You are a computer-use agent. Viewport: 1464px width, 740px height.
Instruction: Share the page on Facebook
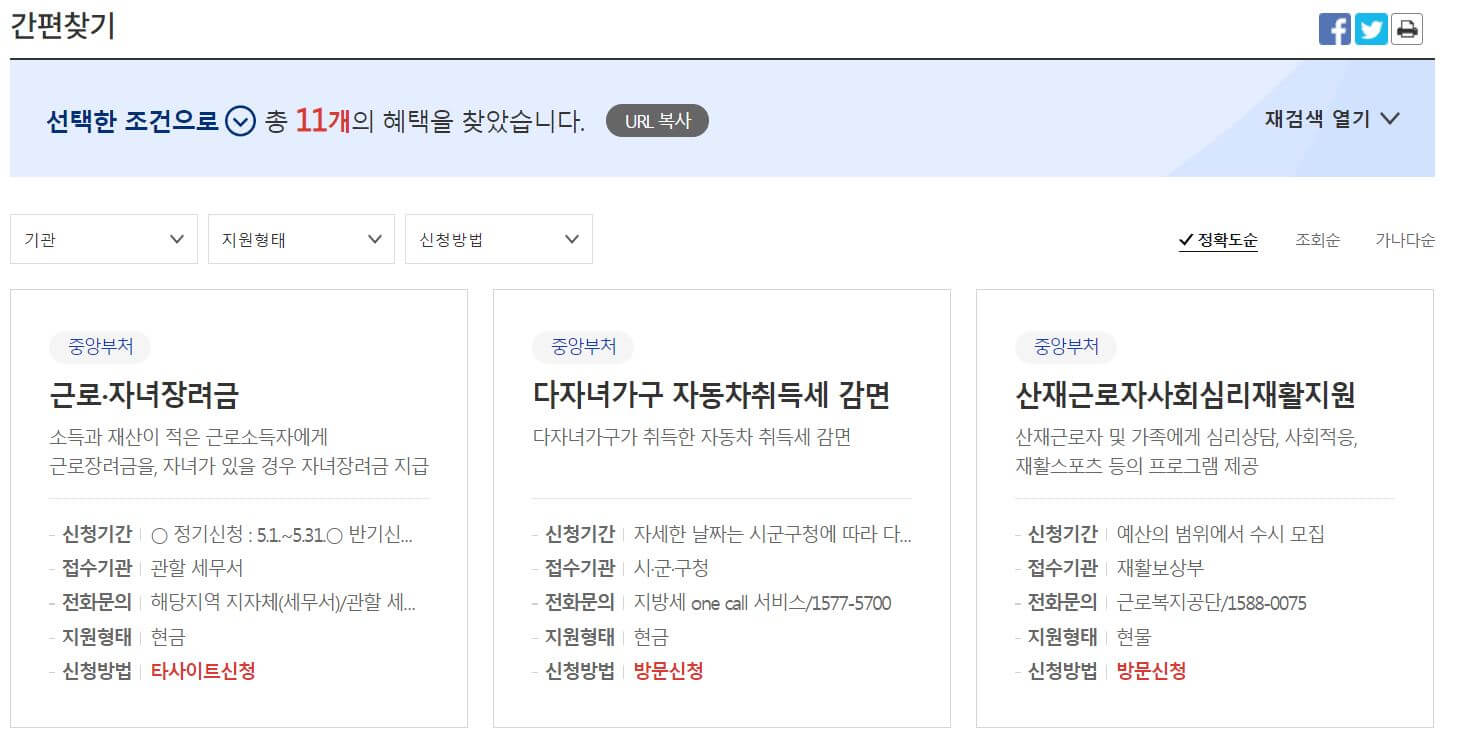[1335, 29]
